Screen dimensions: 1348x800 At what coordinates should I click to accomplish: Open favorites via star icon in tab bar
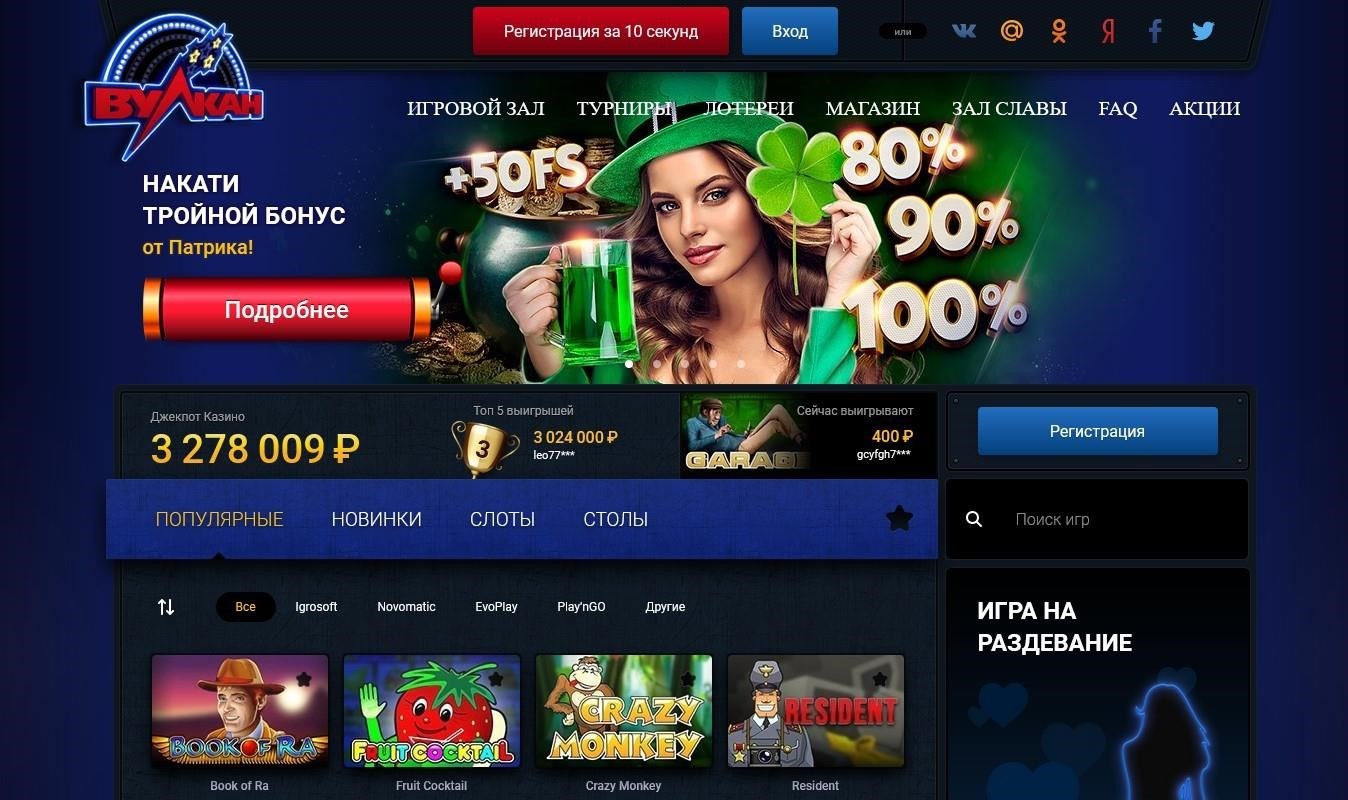tap(899, 518)
